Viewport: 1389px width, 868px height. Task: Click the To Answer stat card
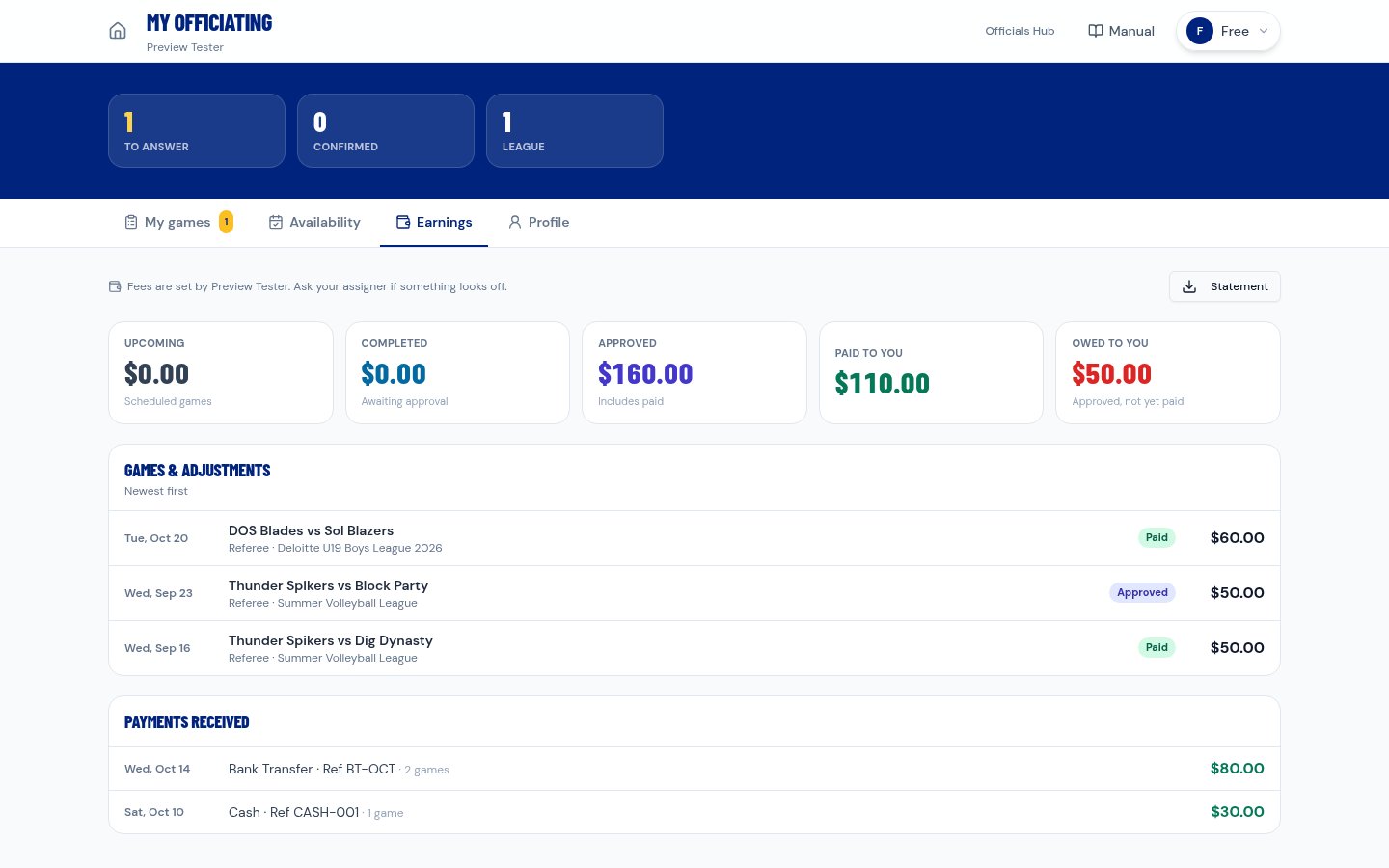197,130
